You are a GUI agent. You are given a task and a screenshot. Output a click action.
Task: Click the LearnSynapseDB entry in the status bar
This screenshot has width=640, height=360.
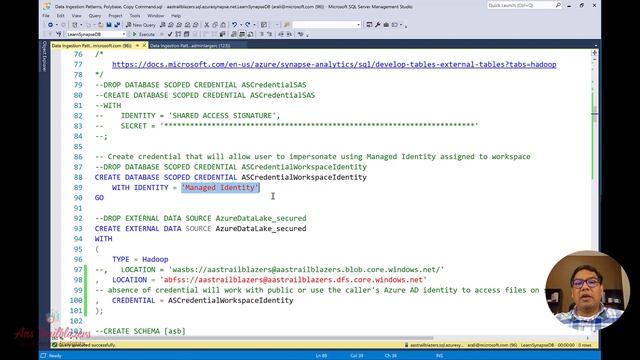(x=537, y=345)
